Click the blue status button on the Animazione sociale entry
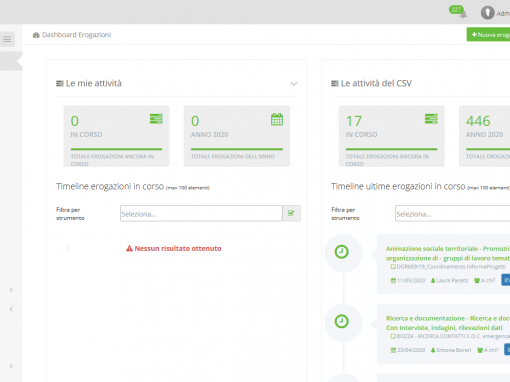 pyautogui.click(x=506, y=280)
